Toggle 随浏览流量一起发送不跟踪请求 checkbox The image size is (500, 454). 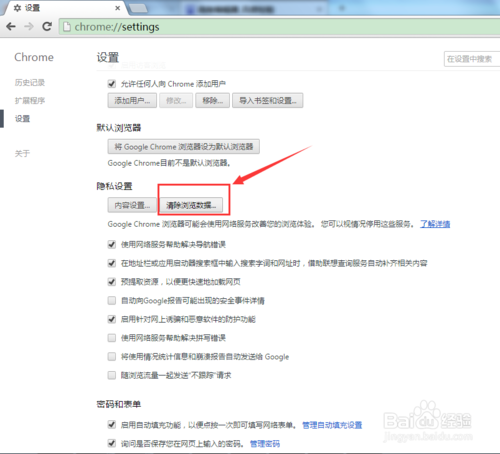tap(112, 375)
